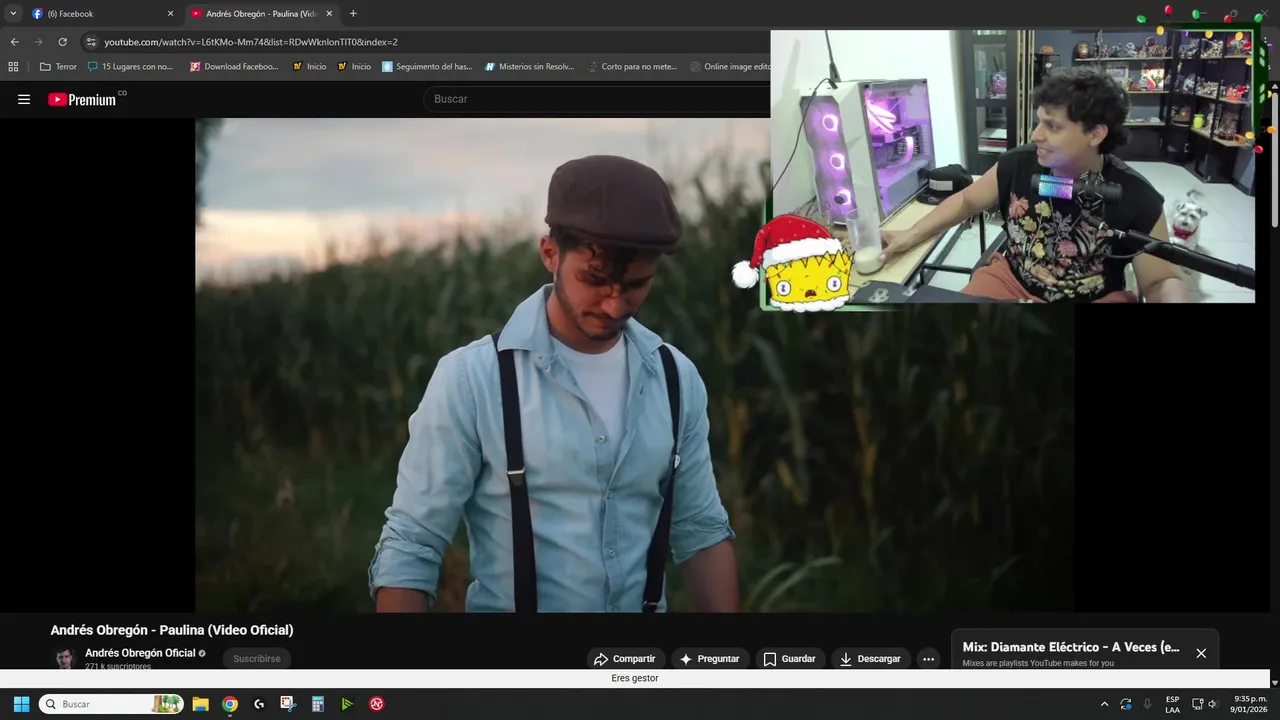Click the video title Andrés Obregón - Paulina
Image resolution: width=1280 pixels, height=720 pixels.
(172, 630)
